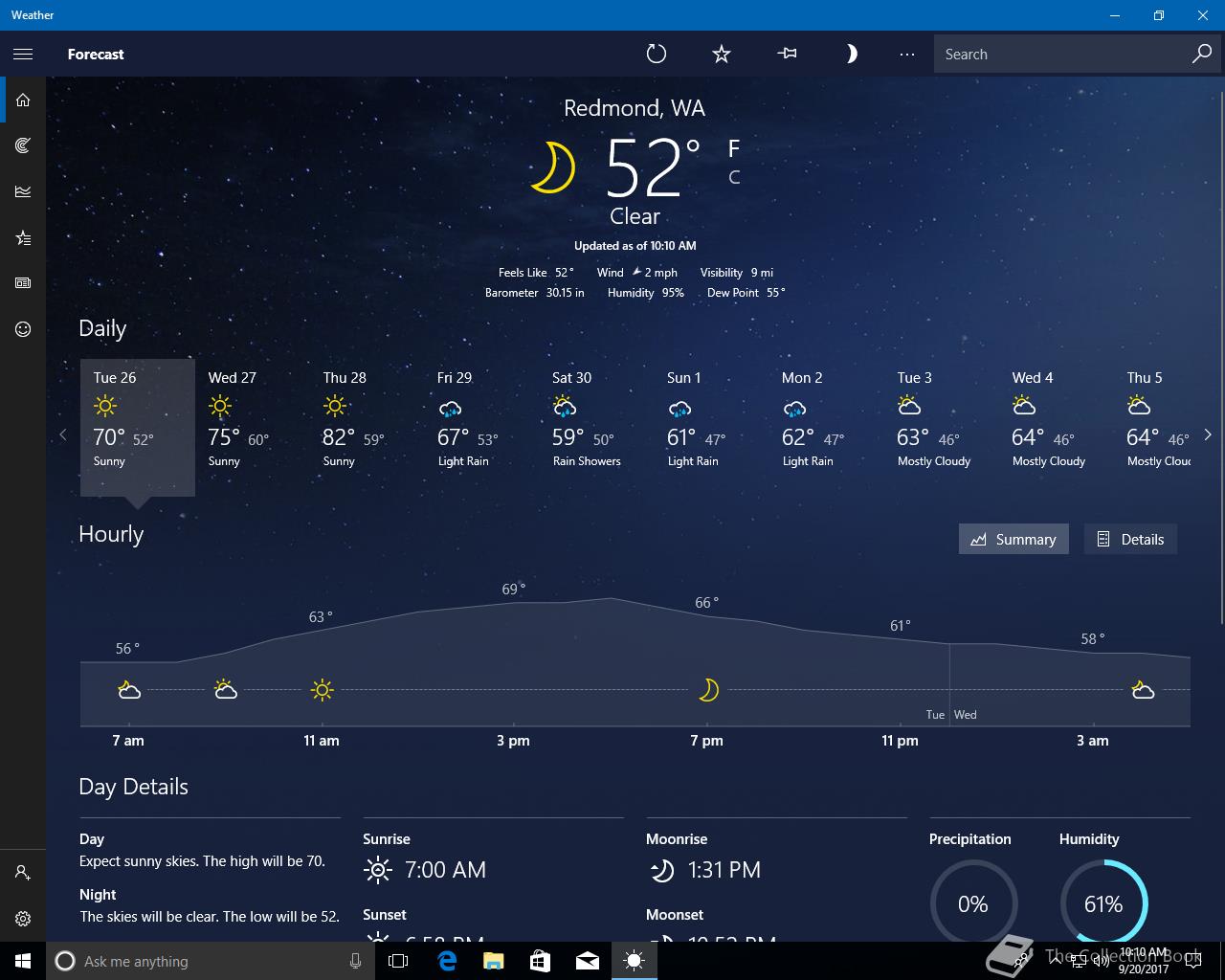Image resolution: width=1225 pixels, height=980 pixels.
Task: Open Microsoft Store from taskbar
Action: point(540,961)
